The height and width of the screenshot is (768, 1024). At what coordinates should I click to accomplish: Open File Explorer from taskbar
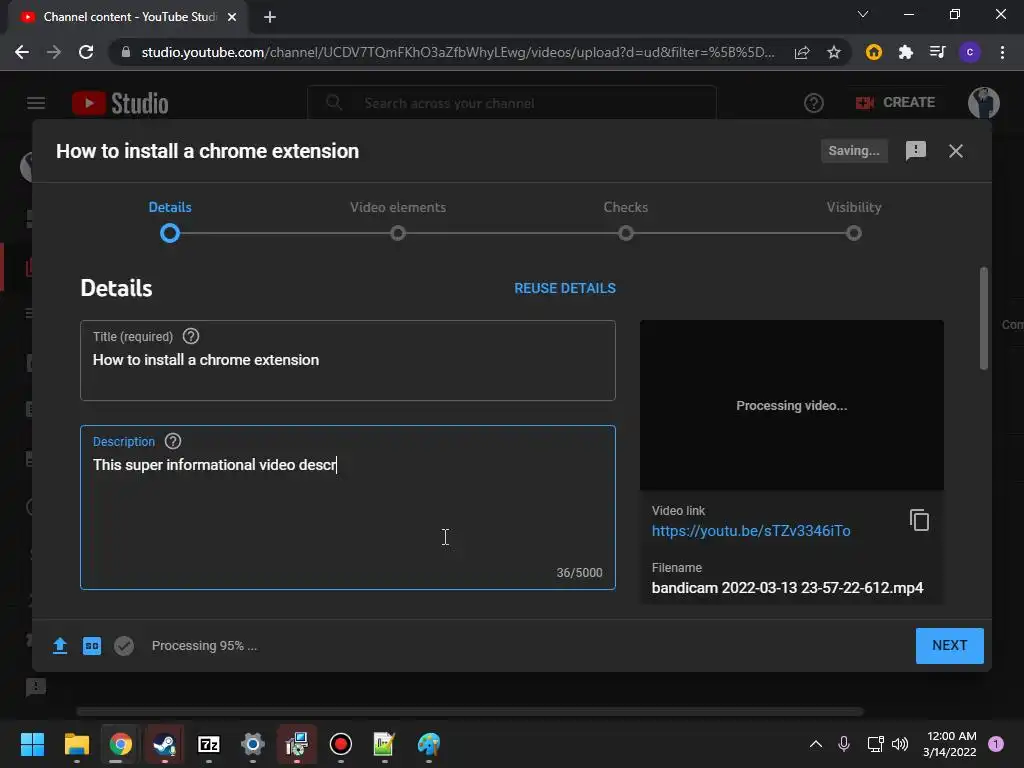76,744
